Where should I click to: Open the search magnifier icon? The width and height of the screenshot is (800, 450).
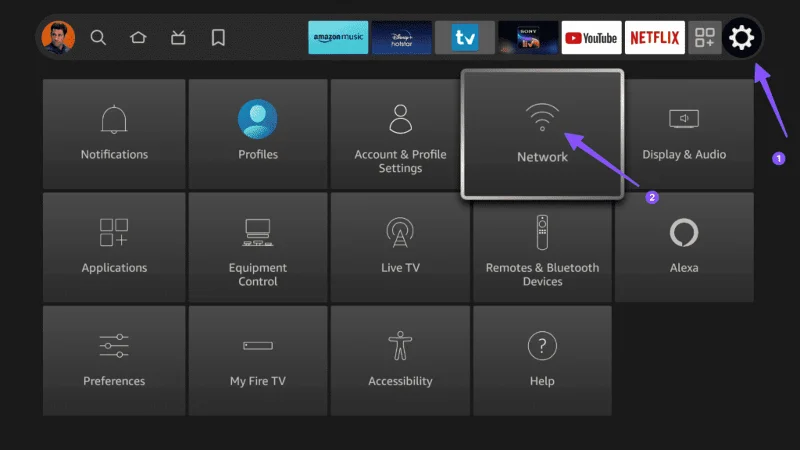click(x=98, y=37)
